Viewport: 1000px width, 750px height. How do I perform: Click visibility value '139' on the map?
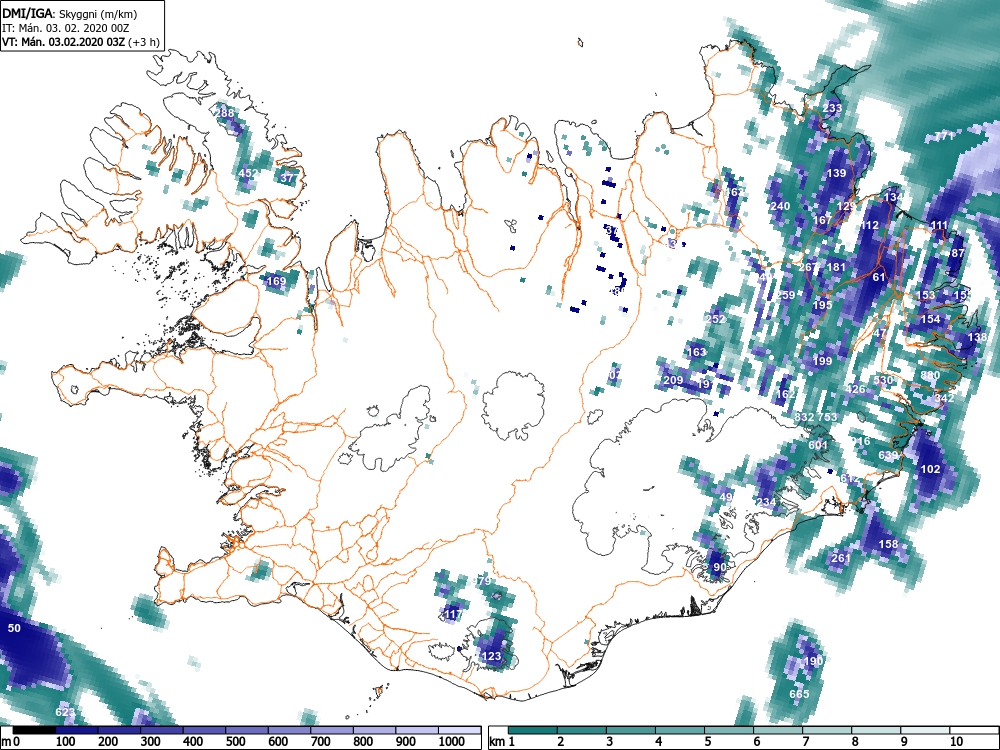click(x=836, y=173)
